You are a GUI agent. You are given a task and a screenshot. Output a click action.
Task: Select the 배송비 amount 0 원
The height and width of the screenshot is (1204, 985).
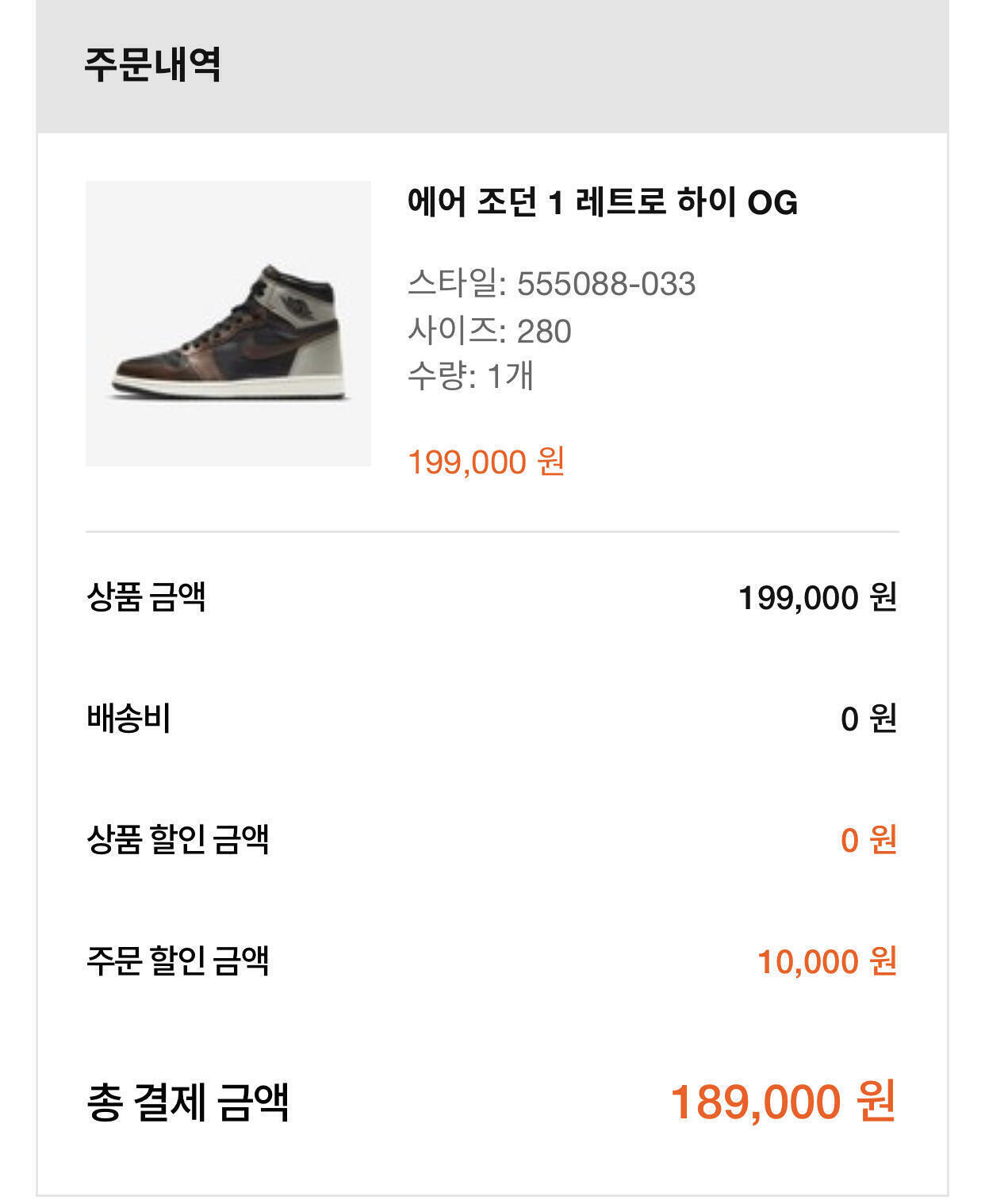[x=868, y=719]
